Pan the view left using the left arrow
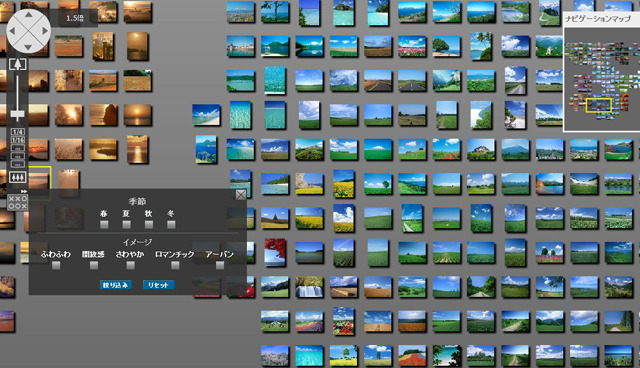The image size is (640, 368). [x=12, y=31]
